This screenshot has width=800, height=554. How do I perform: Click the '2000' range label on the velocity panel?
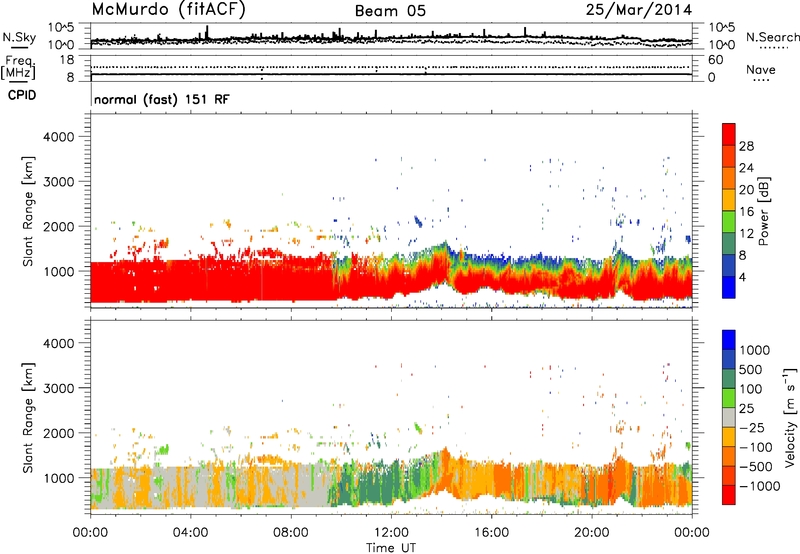[x=59, y=433]
